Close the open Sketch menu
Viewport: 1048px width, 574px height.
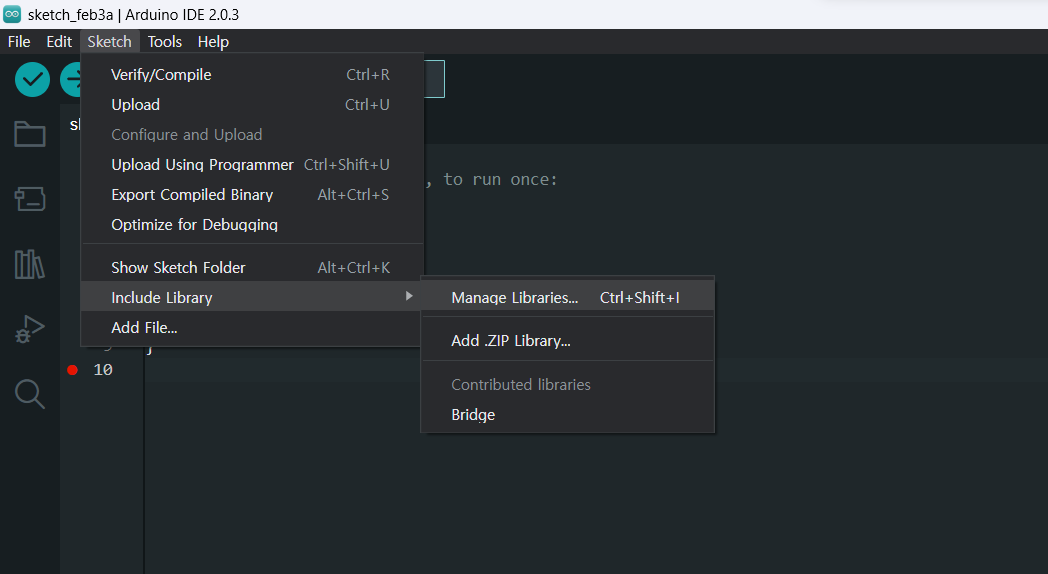point(110,41)
